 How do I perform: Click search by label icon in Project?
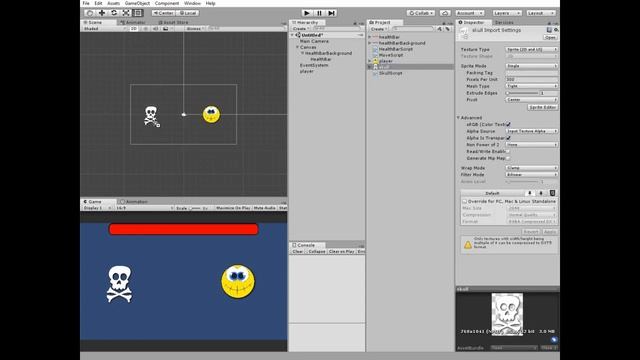pos(447,29)
